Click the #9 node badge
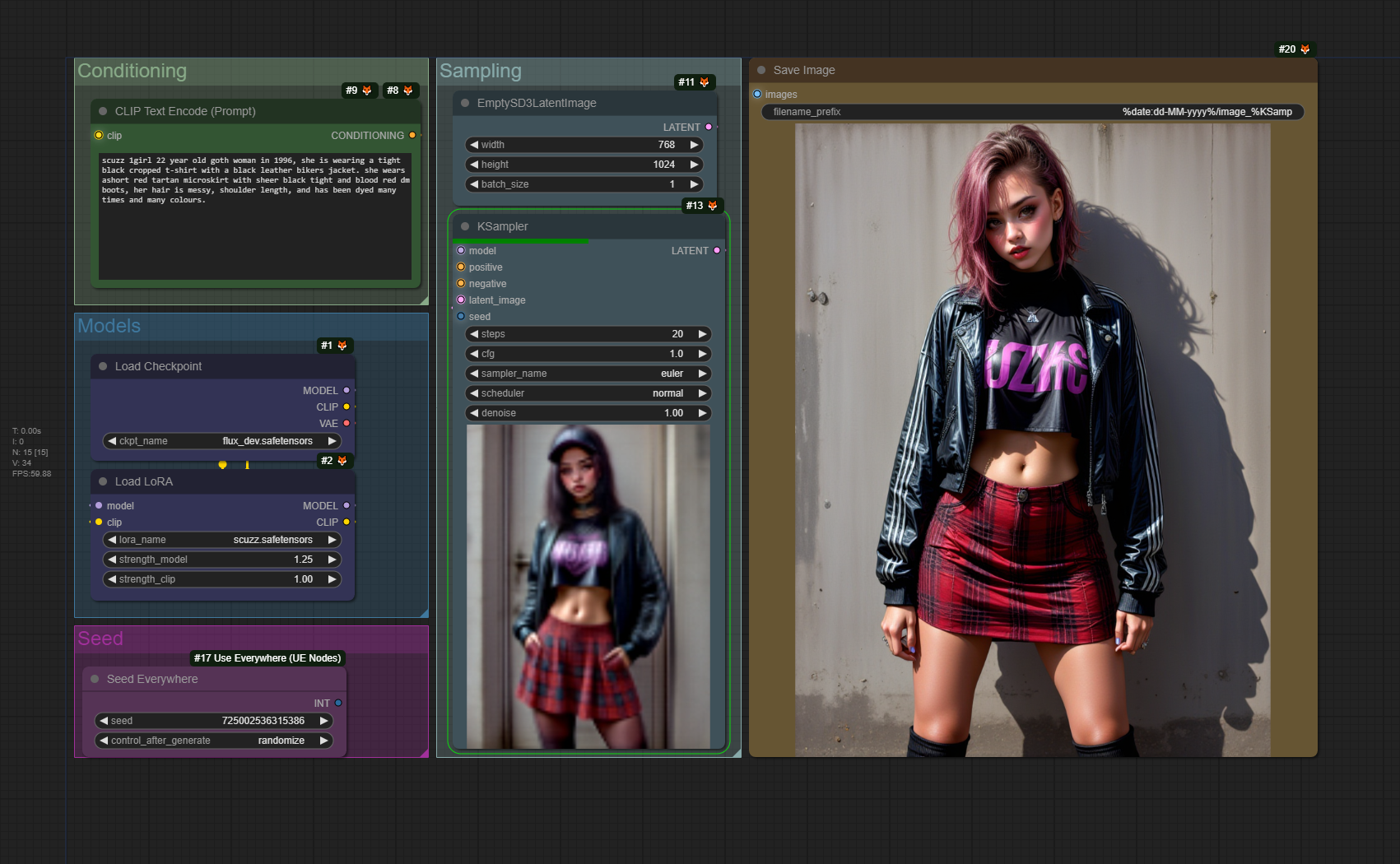The height and width of the screenshot is (864, 1400). point(359,91)
